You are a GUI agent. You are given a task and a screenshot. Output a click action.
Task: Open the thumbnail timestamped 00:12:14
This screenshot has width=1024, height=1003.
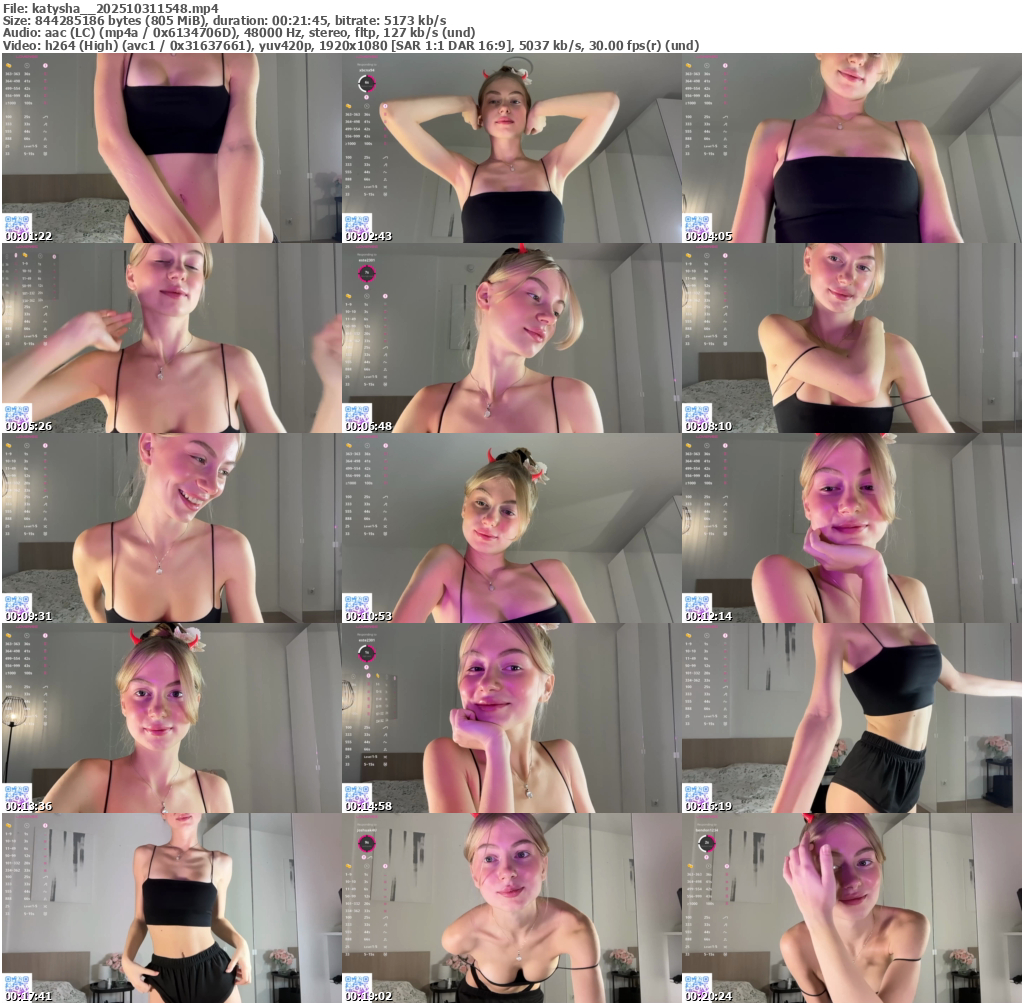851,528
